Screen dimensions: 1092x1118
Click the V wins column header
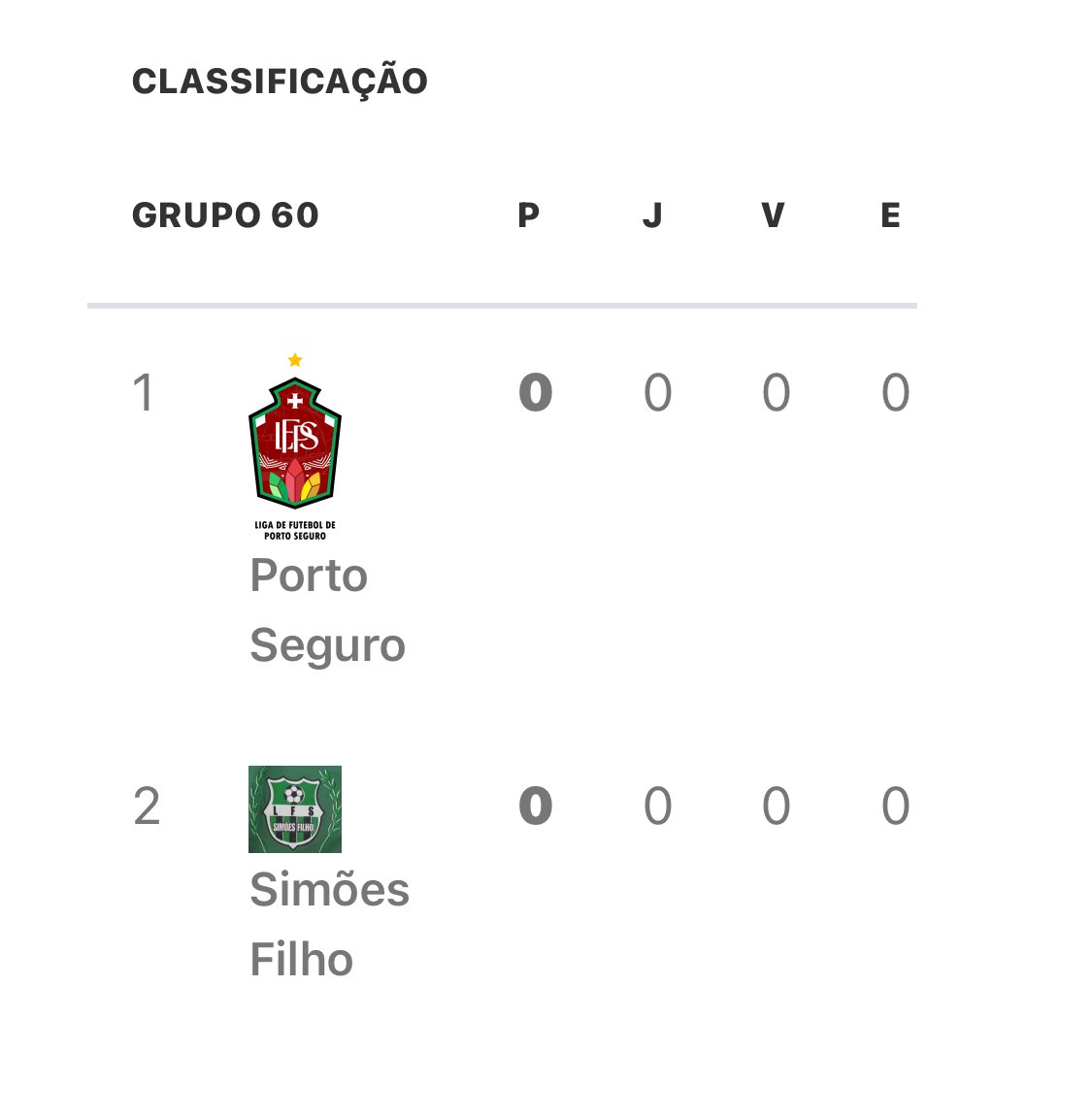[x=774, y=215]
